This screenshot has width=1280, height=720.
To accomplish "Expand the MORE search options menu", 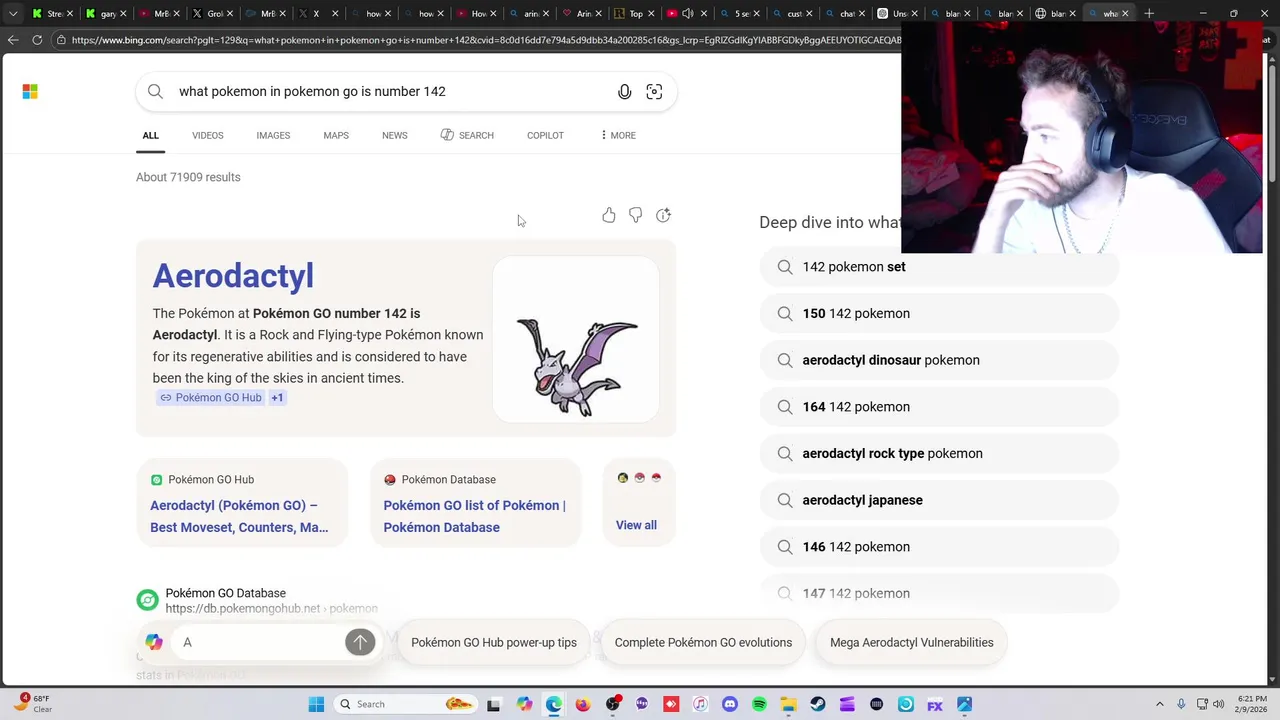I will (x=618, y=135).
